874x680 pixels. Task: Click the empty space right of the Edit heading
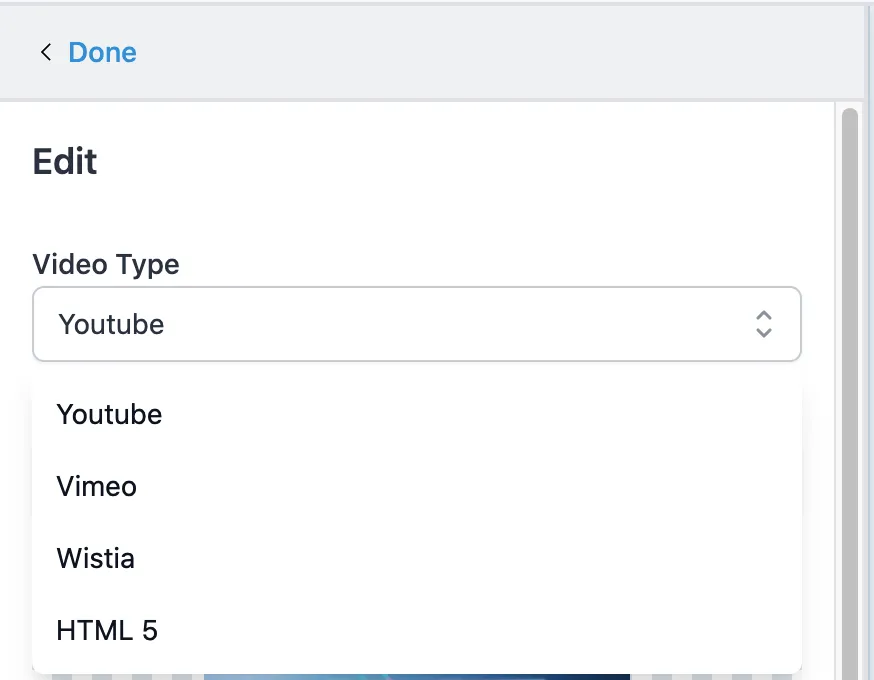[x=450, y=161]
